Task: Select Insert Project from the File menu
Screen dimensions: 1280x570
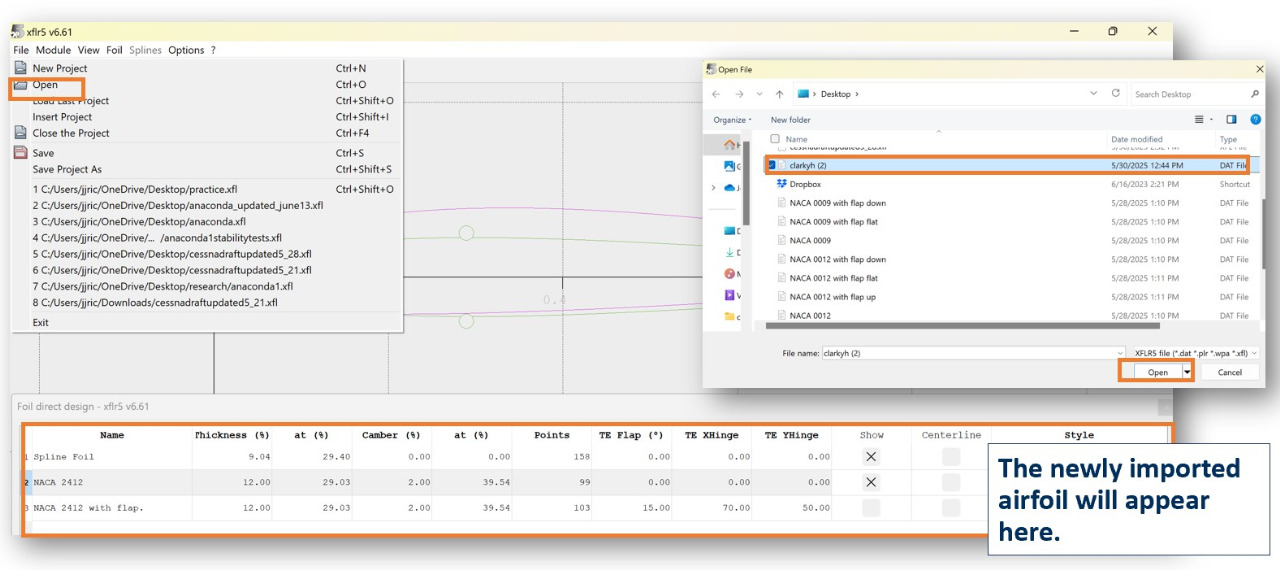Action: [x=62, y=117]
